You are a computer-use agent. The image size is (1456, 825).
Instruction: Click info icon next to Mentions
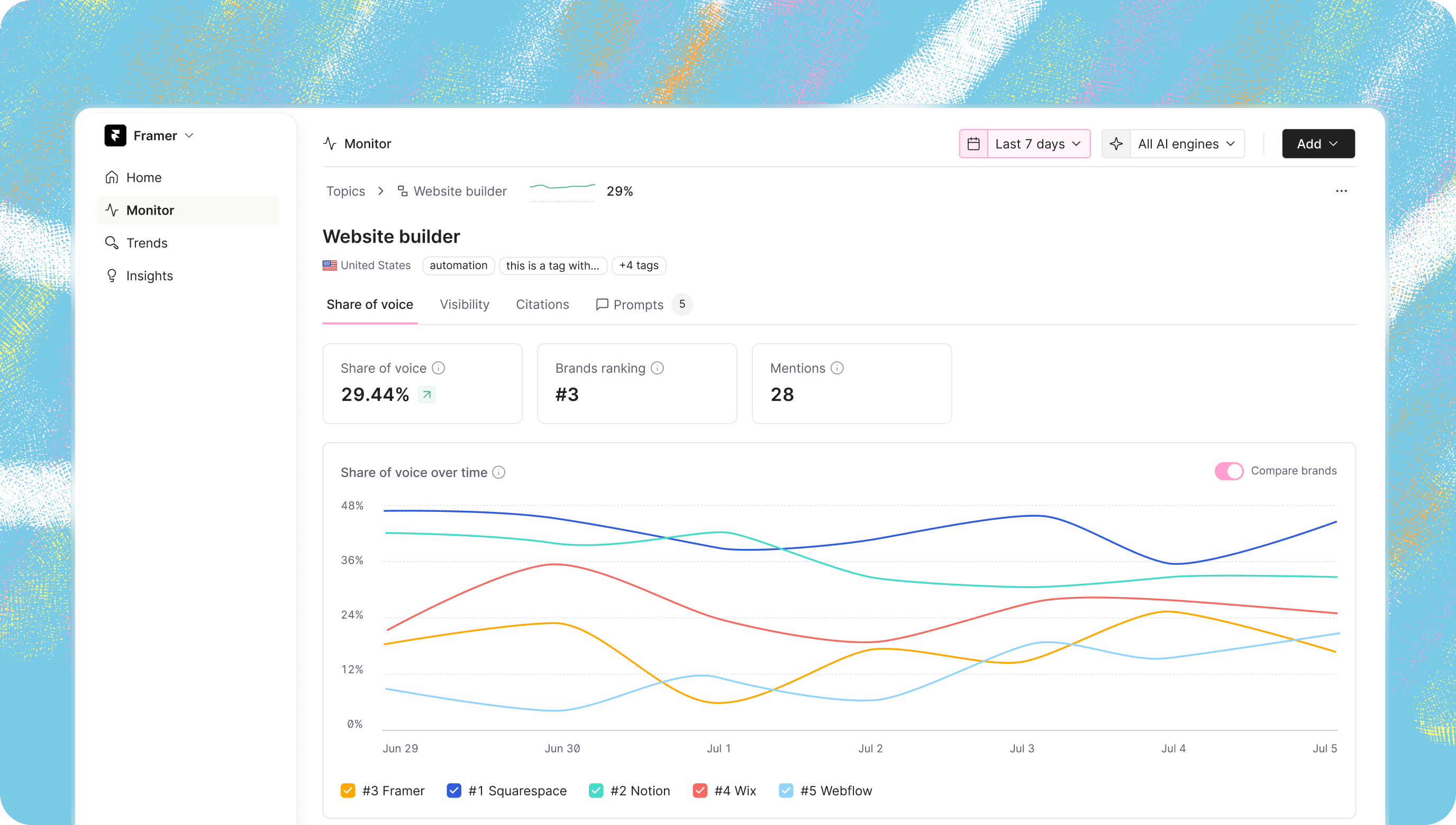(836, 368)
